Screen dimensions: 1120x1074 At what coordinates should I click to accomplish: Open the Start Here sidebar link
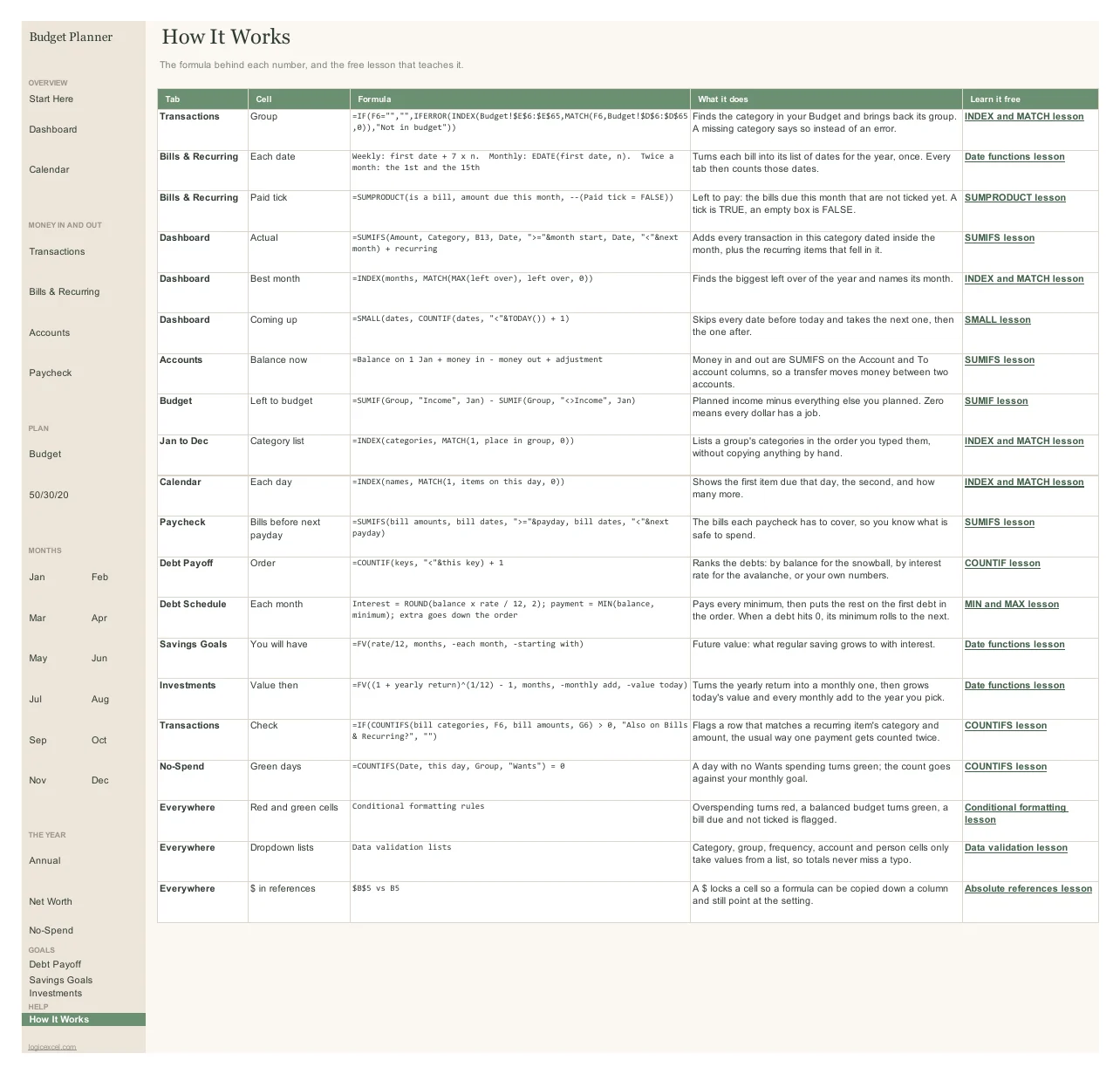click(51, 99)
